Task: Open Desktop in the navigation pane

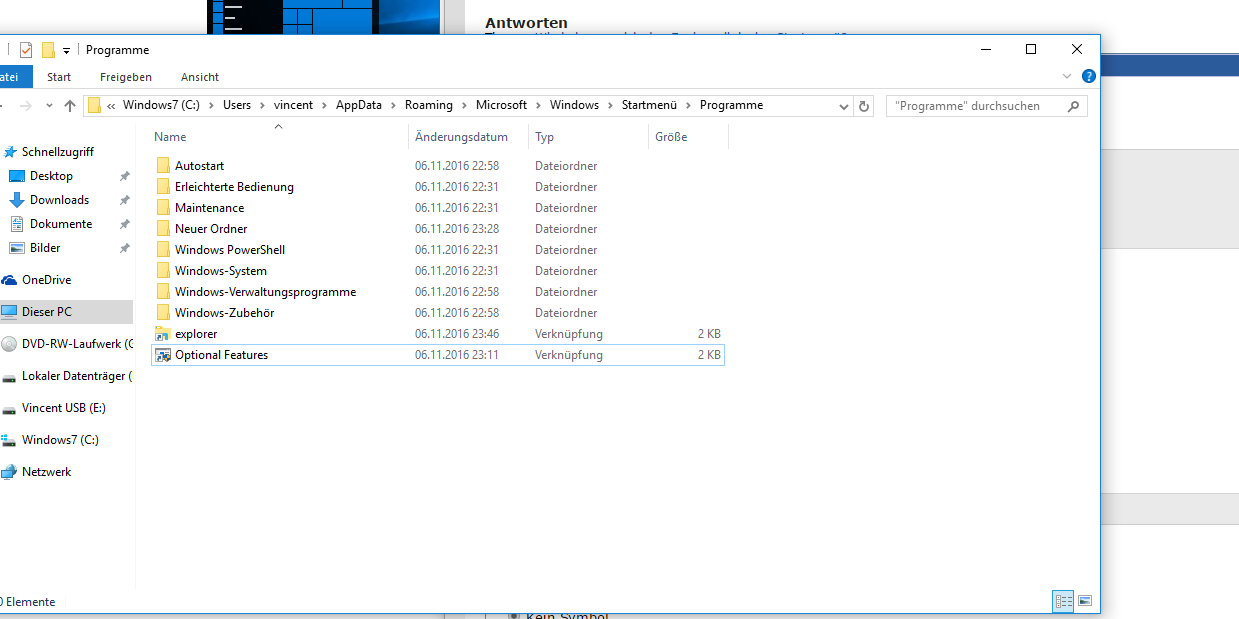Action: [51, 176]
